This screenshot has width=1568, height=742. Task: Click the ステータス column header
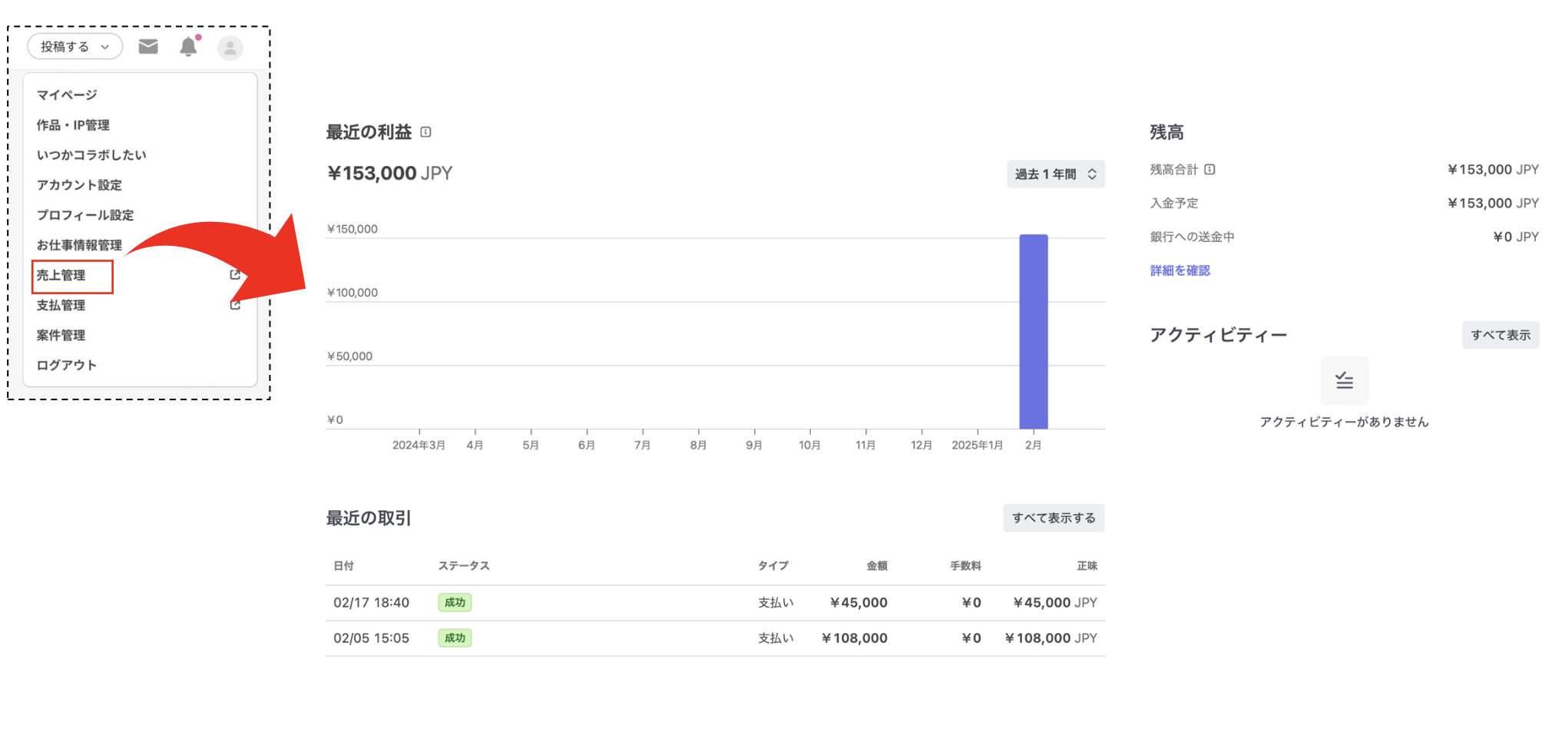tap(464, 565)
